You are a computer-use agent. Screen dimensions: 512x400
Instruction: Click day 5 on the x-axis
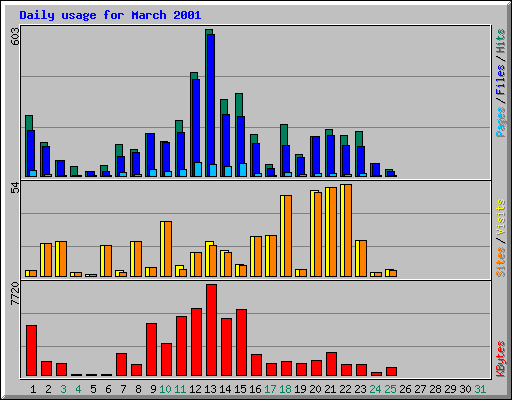[93, 389]
